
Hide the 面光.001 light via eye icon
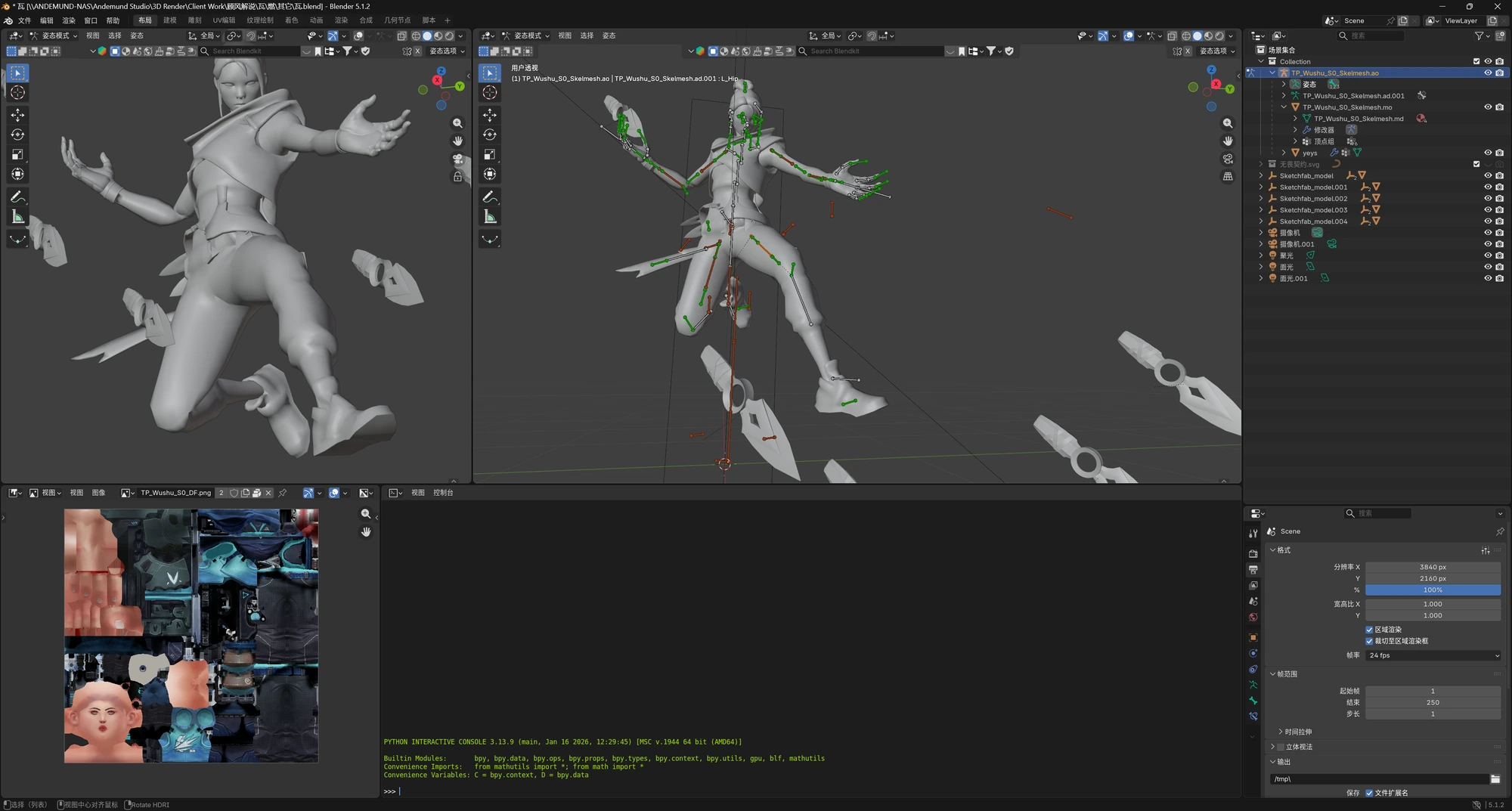coord(1488,278)
